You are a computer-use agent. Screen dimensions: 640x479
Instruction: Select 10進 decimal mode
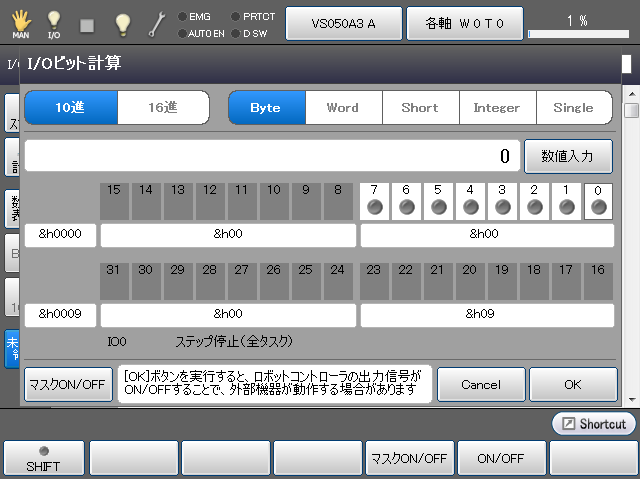click(71, 107)
